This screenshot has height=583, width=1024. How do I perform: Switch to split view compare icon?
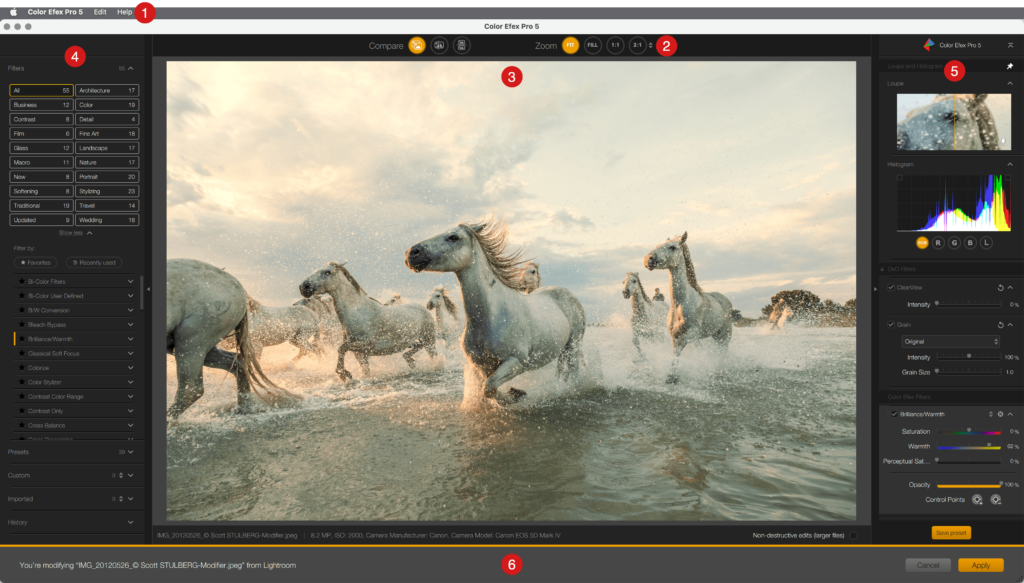point(439,45)
